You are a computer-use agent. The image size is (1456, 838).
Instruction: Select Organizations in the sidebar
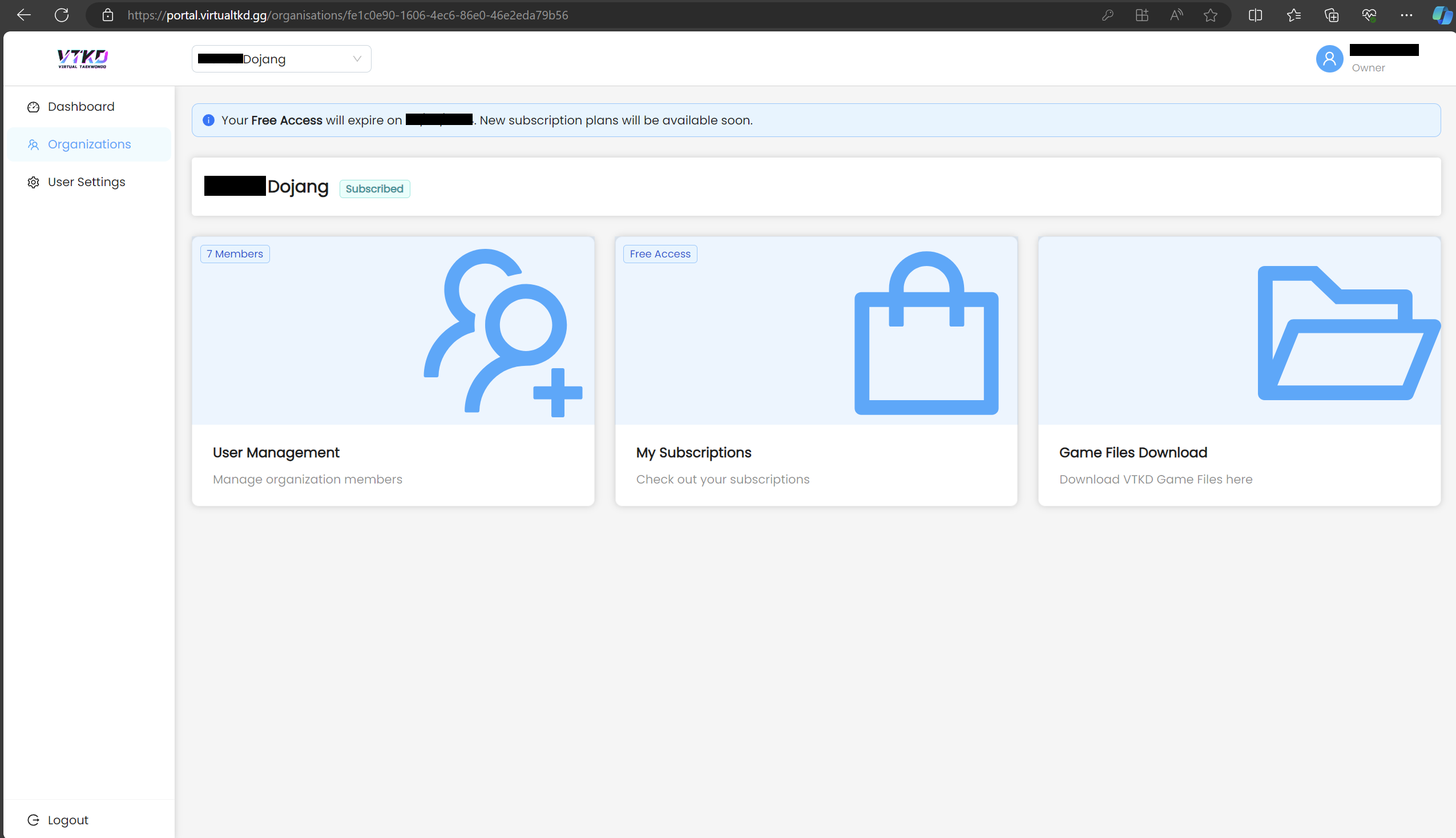coord(88,144)
